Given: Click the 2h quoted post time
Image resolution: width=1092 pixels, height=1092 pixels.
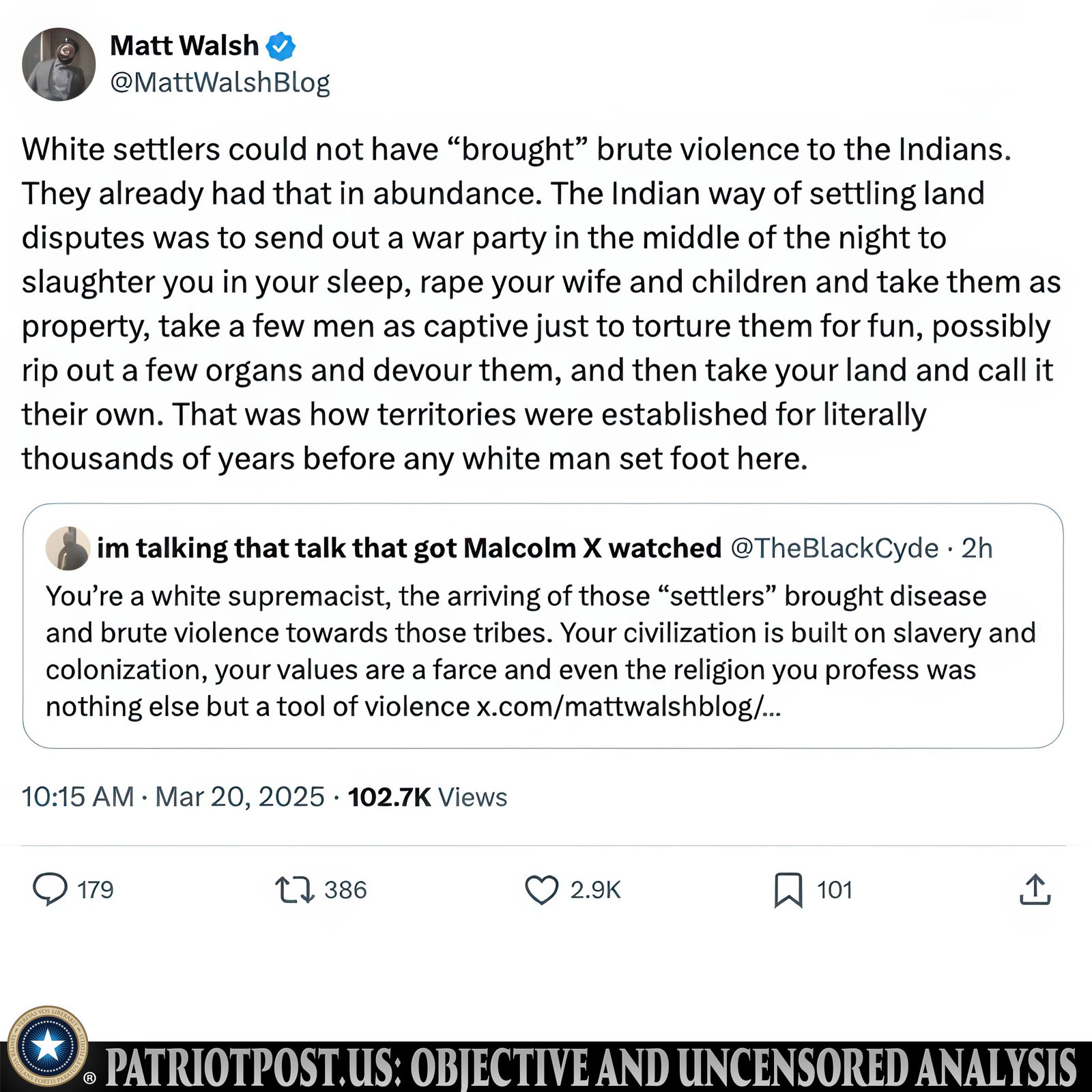Looking at the screenshot, I should pyautogui.click(x=977, y=548).
